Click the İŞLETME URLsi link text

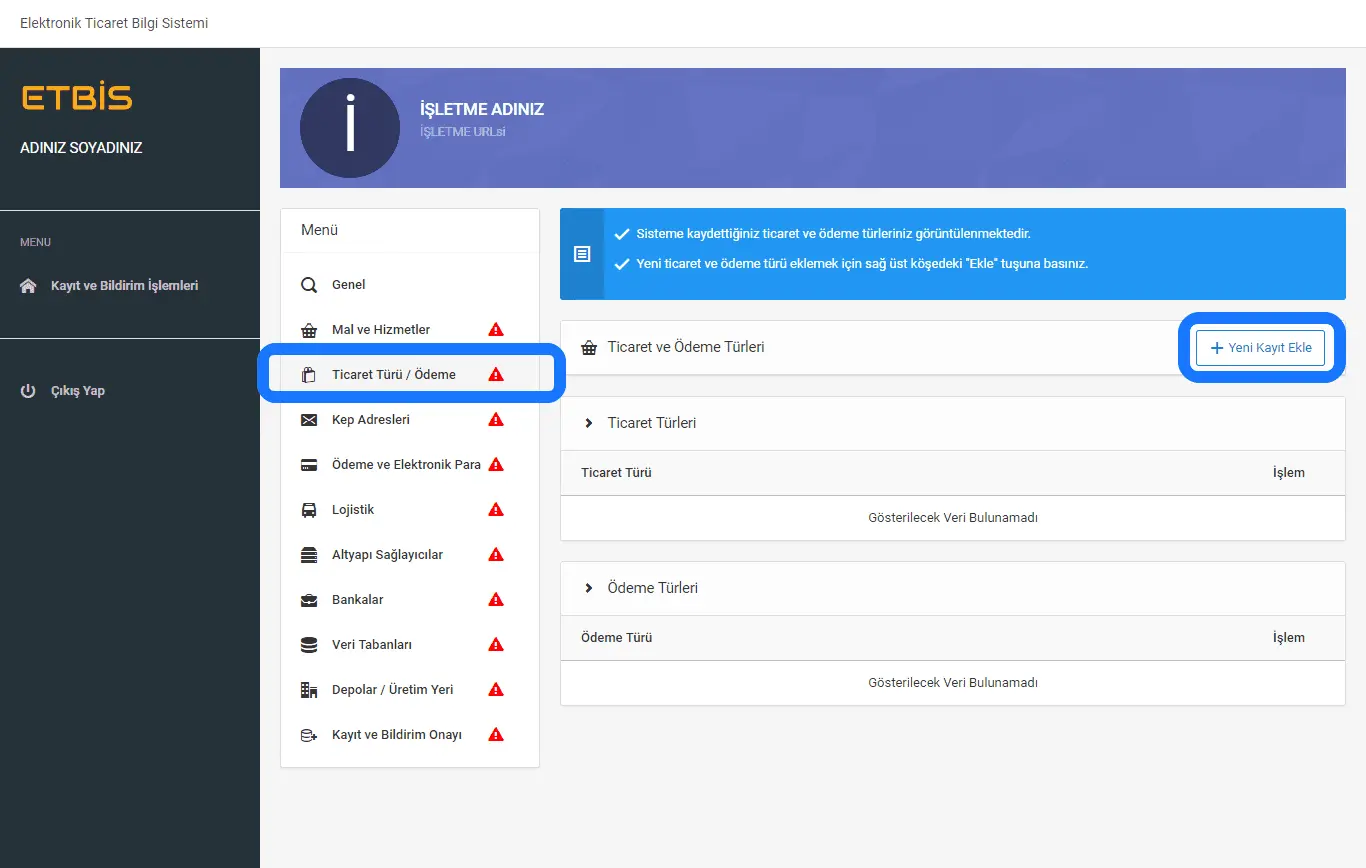(x=462, y=132)
